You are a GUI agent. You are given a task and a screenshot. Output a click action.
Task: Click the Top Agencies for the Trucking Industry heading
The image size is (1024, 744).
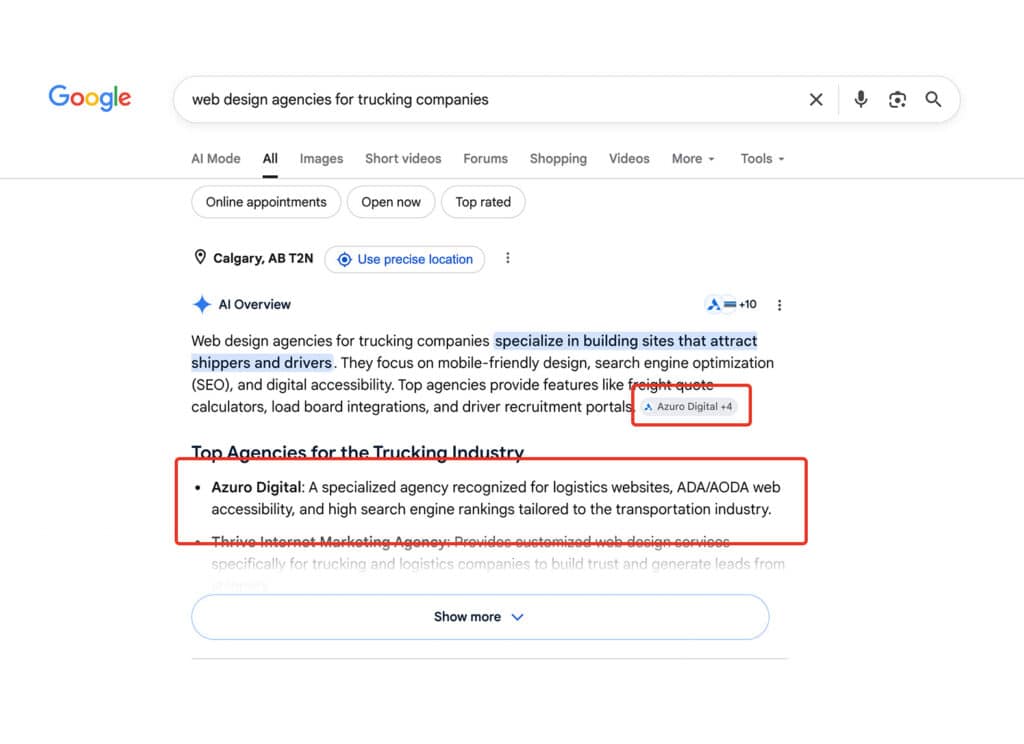pyautogui.click(x=358, y=452)
